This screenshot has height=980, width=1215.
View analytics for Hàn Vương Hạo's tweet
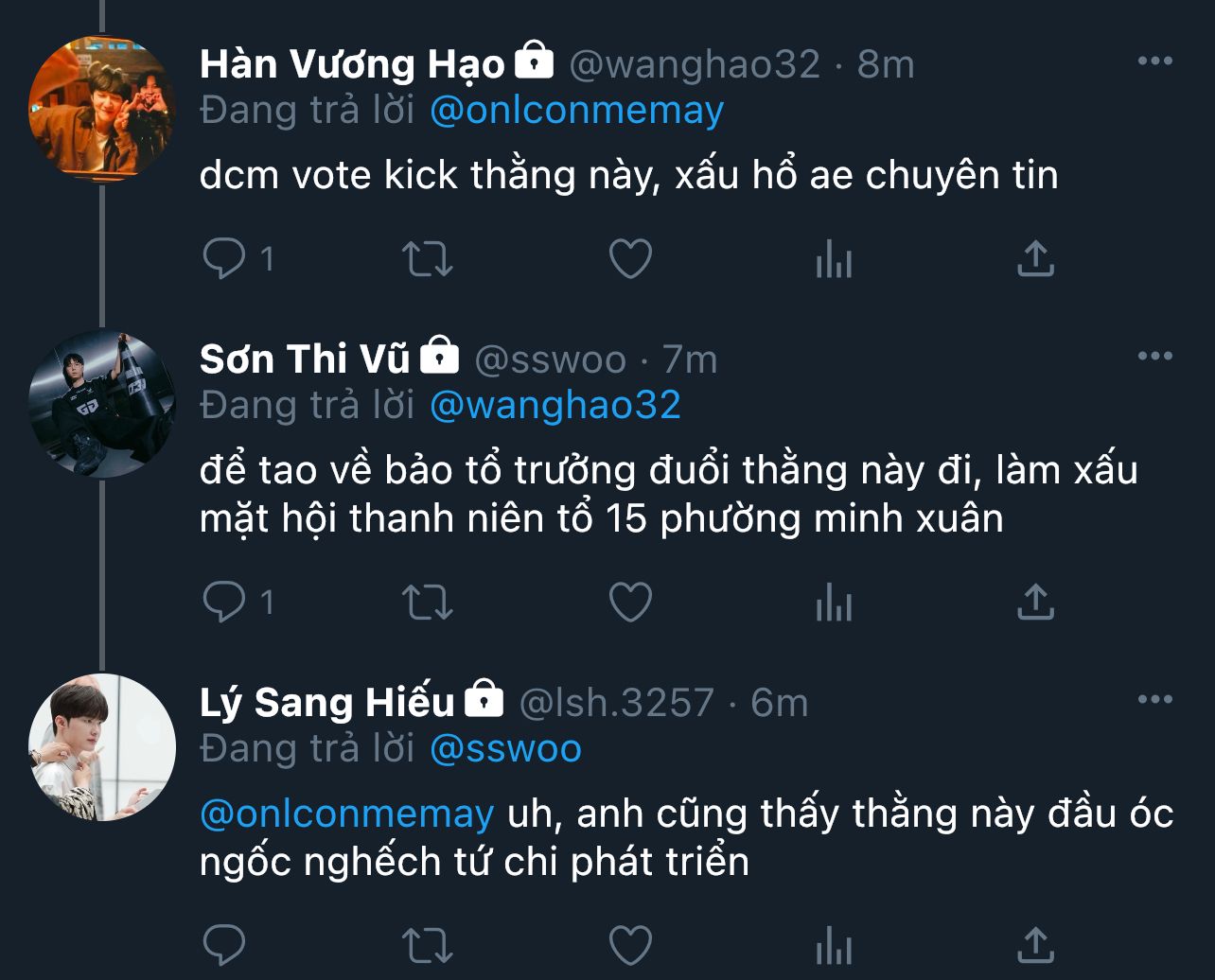834,258
